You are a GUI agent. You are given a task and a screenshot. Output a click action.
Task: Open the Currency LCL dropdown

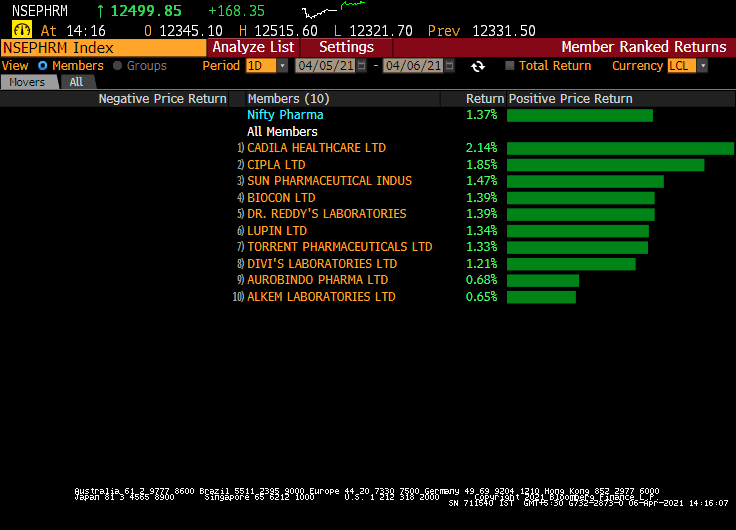pyautogui.click(x=702, y=66)
